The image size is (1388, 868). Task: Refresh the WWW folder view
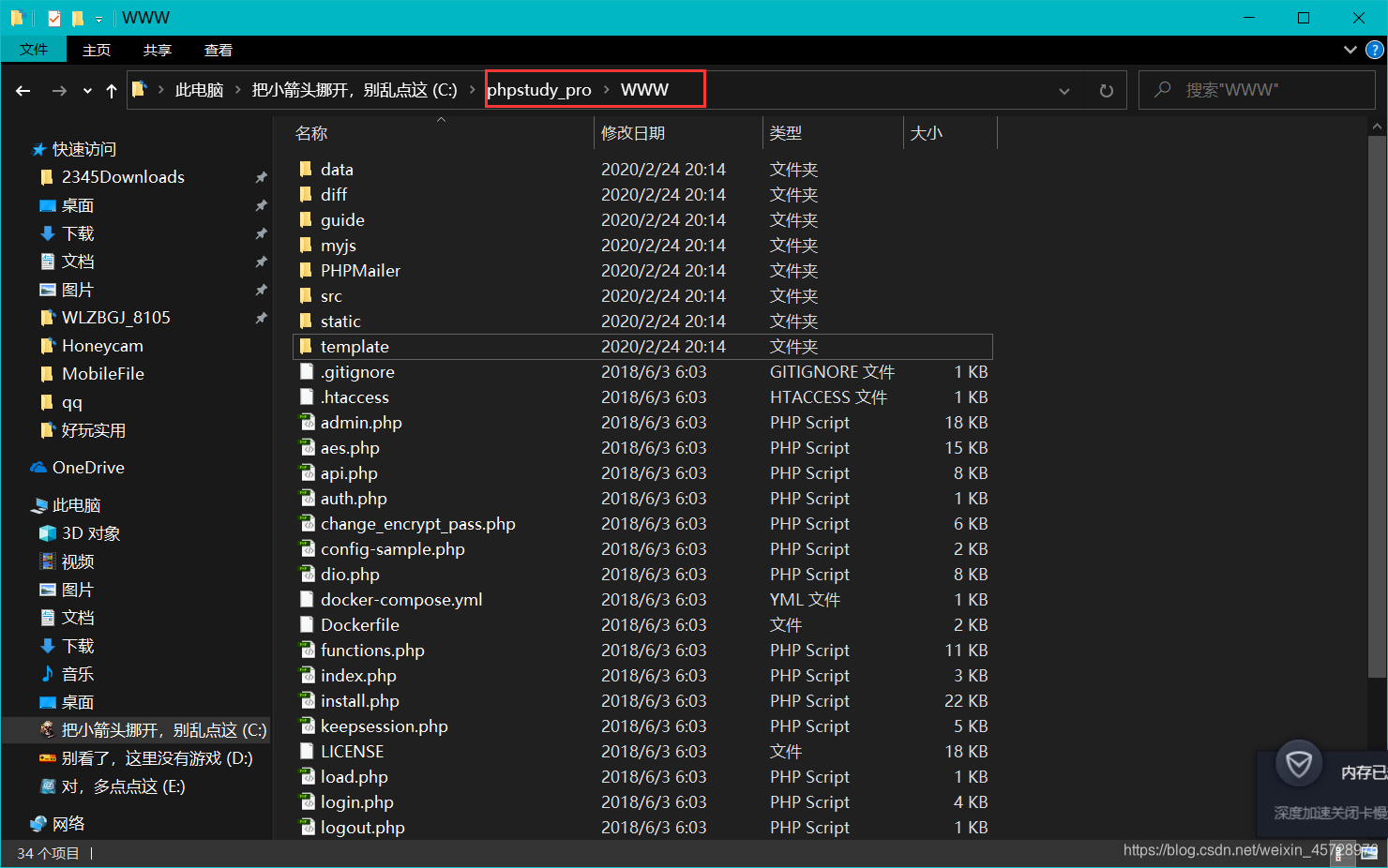point(1107,91)
